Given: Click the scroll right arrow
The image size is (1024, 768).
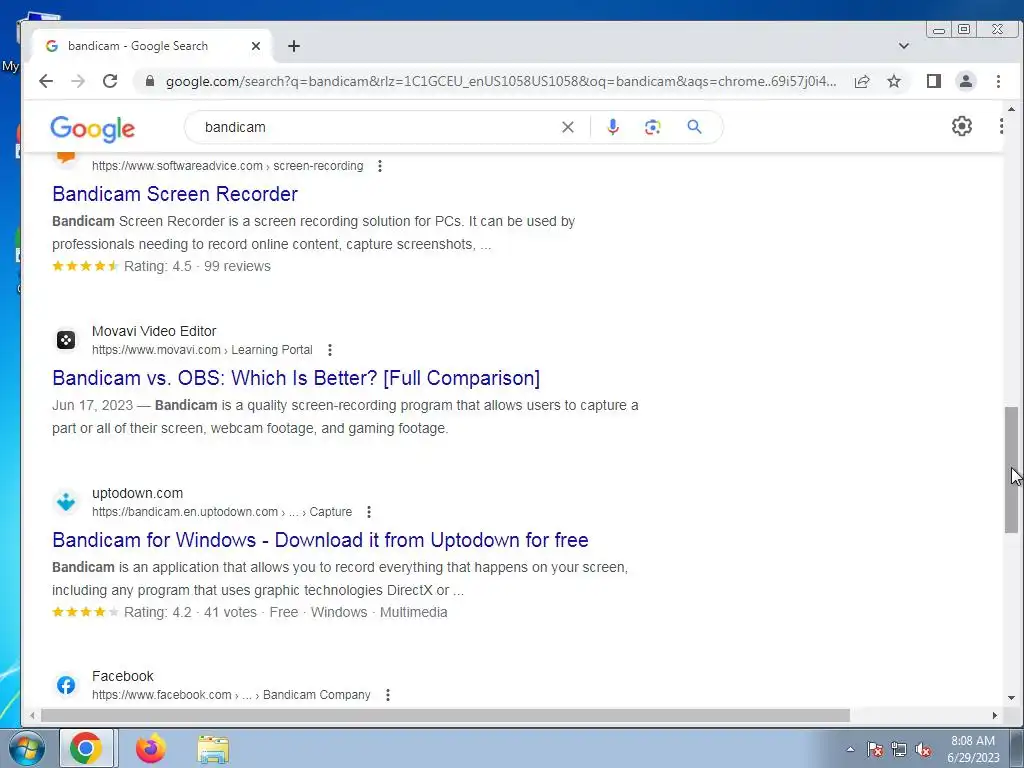Looking at the screenshot, I should click(x=995, y=715).
